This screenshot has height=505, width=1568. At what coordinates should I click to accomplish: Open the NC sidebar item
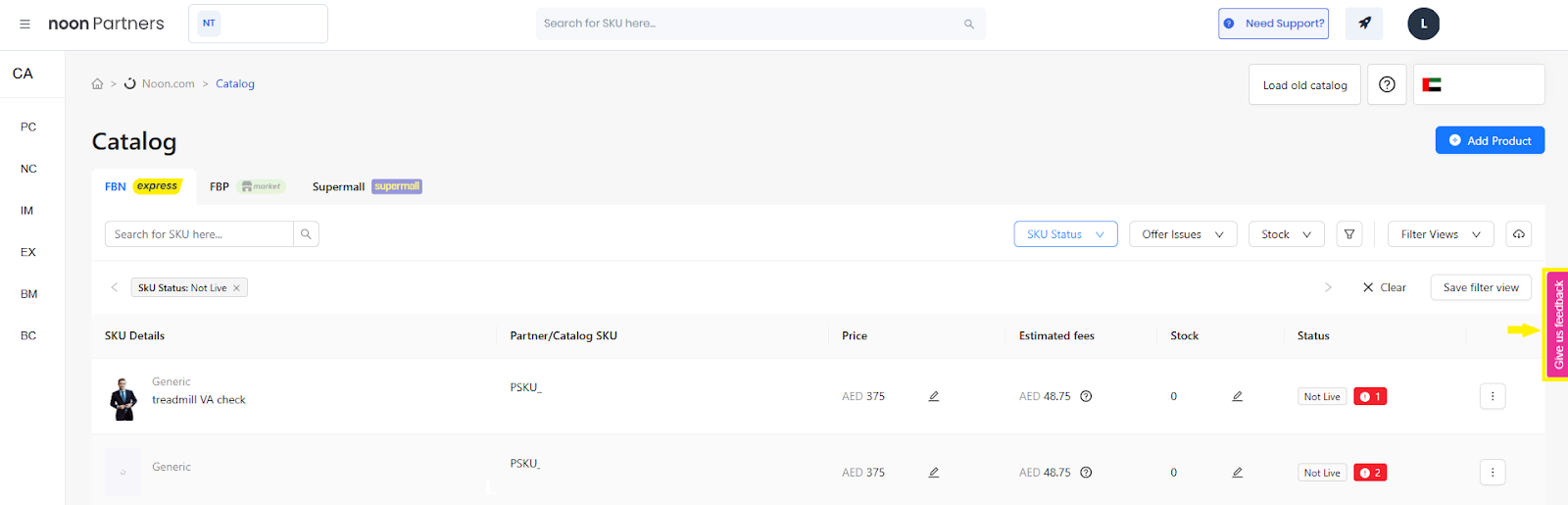point(28,169)
